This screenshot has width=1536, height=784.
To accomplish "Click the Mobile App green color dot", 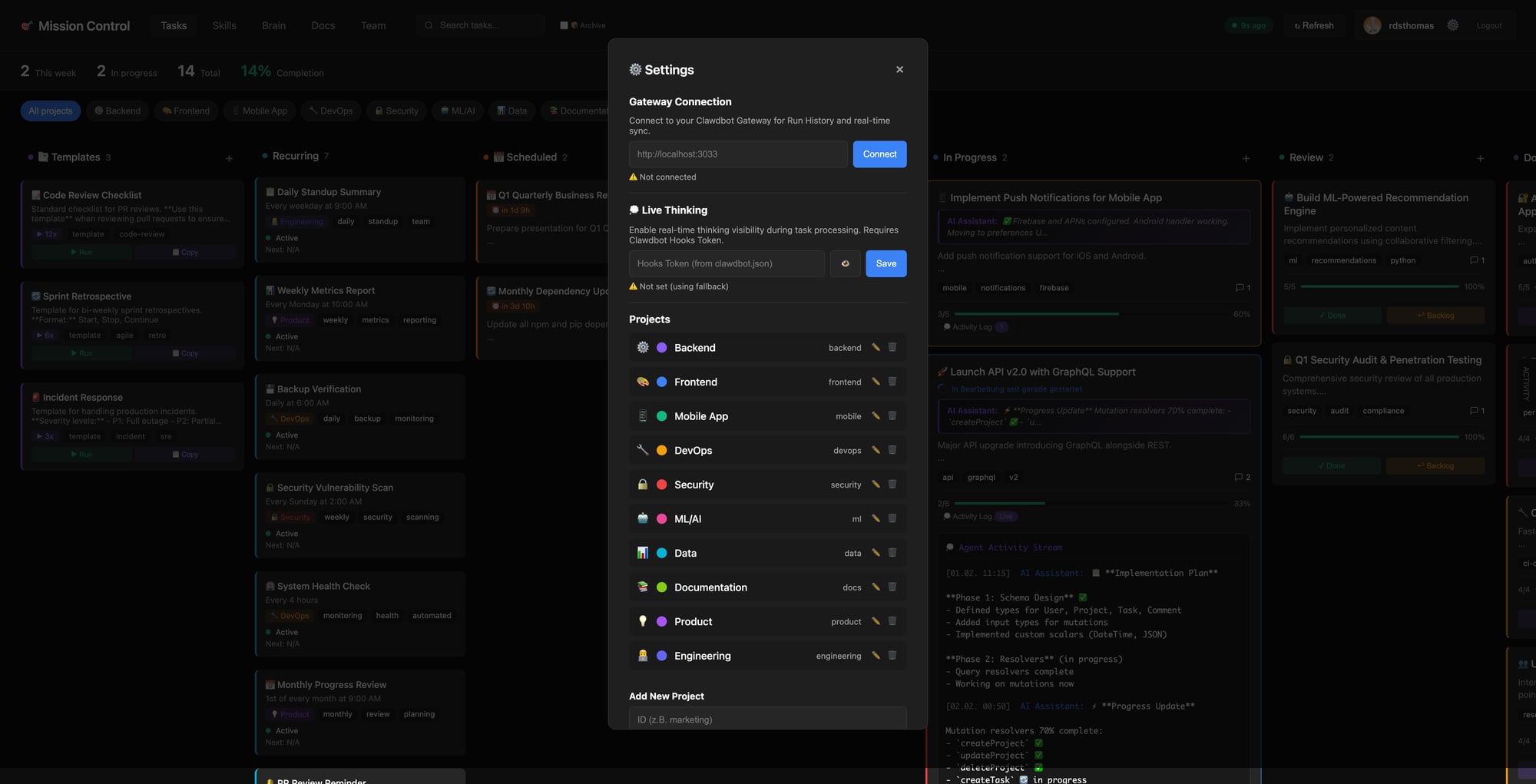I will coord(661,416).
